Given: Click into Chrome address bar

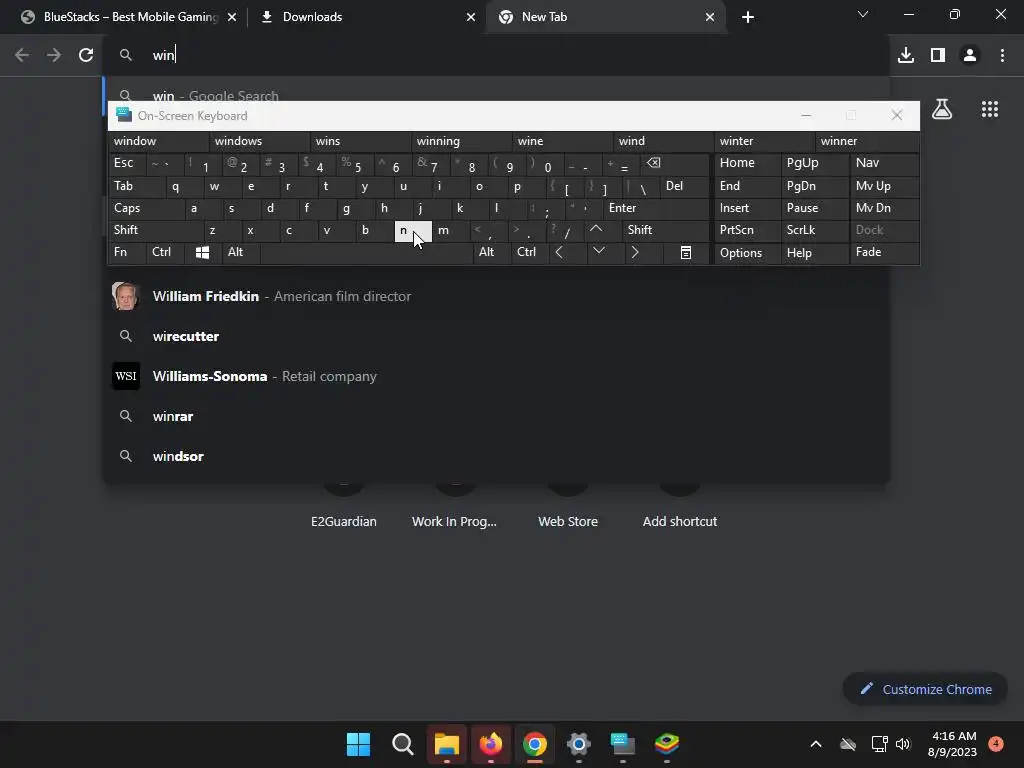Looking at the screenshot, I should pyautogui.click(x=496, y=55).
